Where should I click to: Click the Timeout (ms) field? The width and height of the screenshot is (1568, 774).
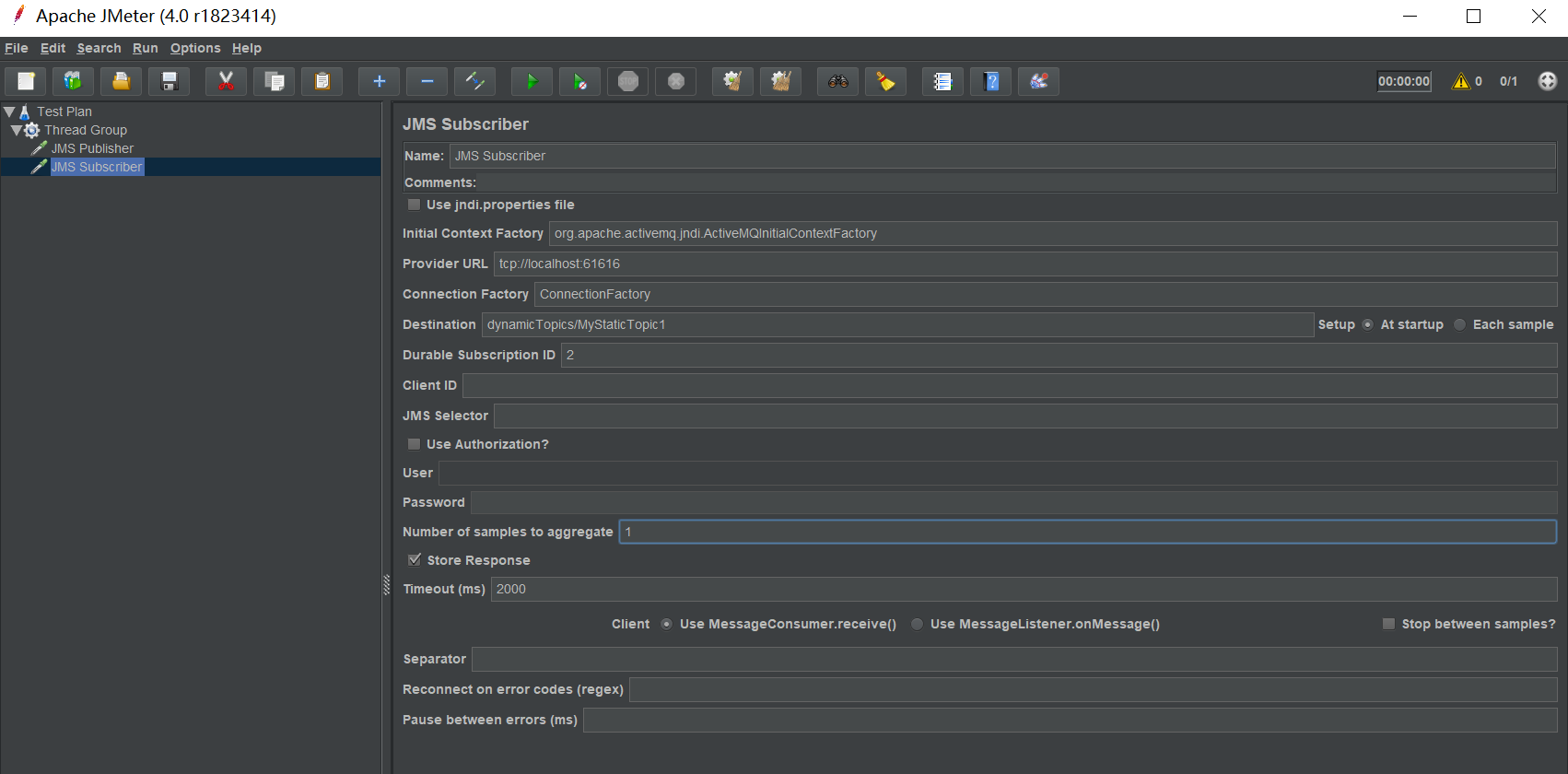[1024, 589]
